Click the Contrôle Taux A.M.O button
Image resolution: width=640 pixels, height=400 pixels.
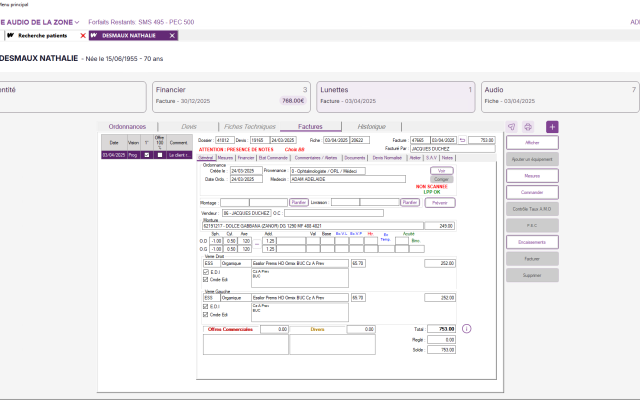532,209
